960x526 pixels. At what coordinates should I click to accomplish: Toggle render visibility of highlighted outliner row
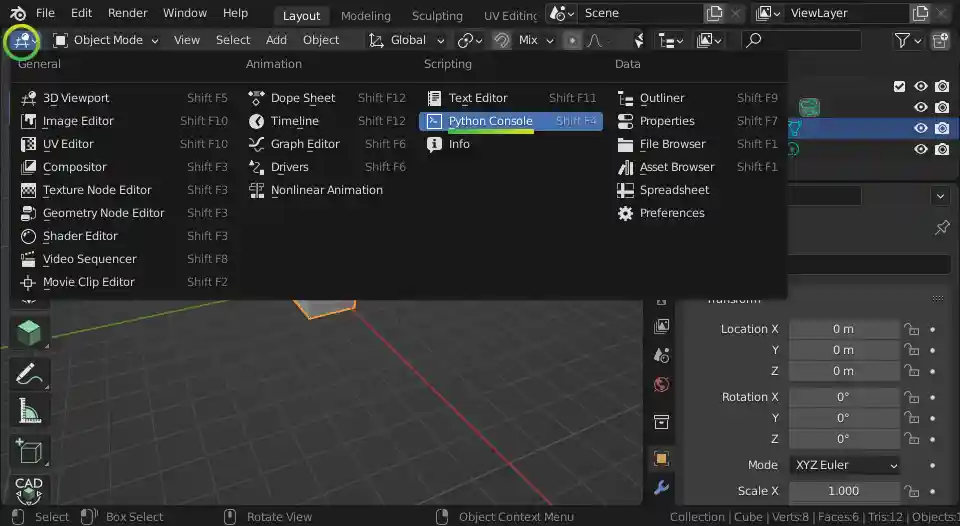[942, 129]
